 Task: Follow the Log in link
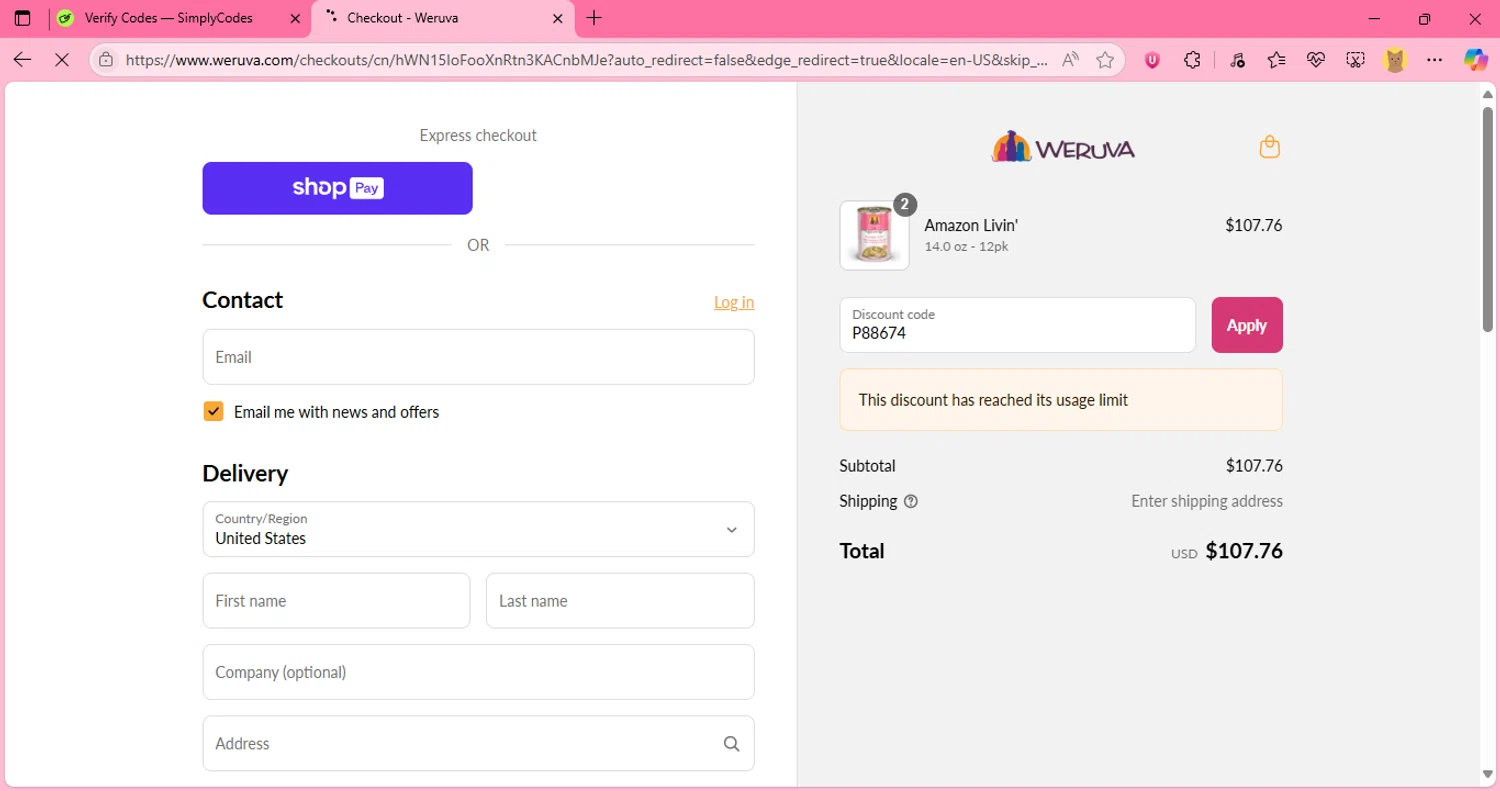[x=734, y=302]
